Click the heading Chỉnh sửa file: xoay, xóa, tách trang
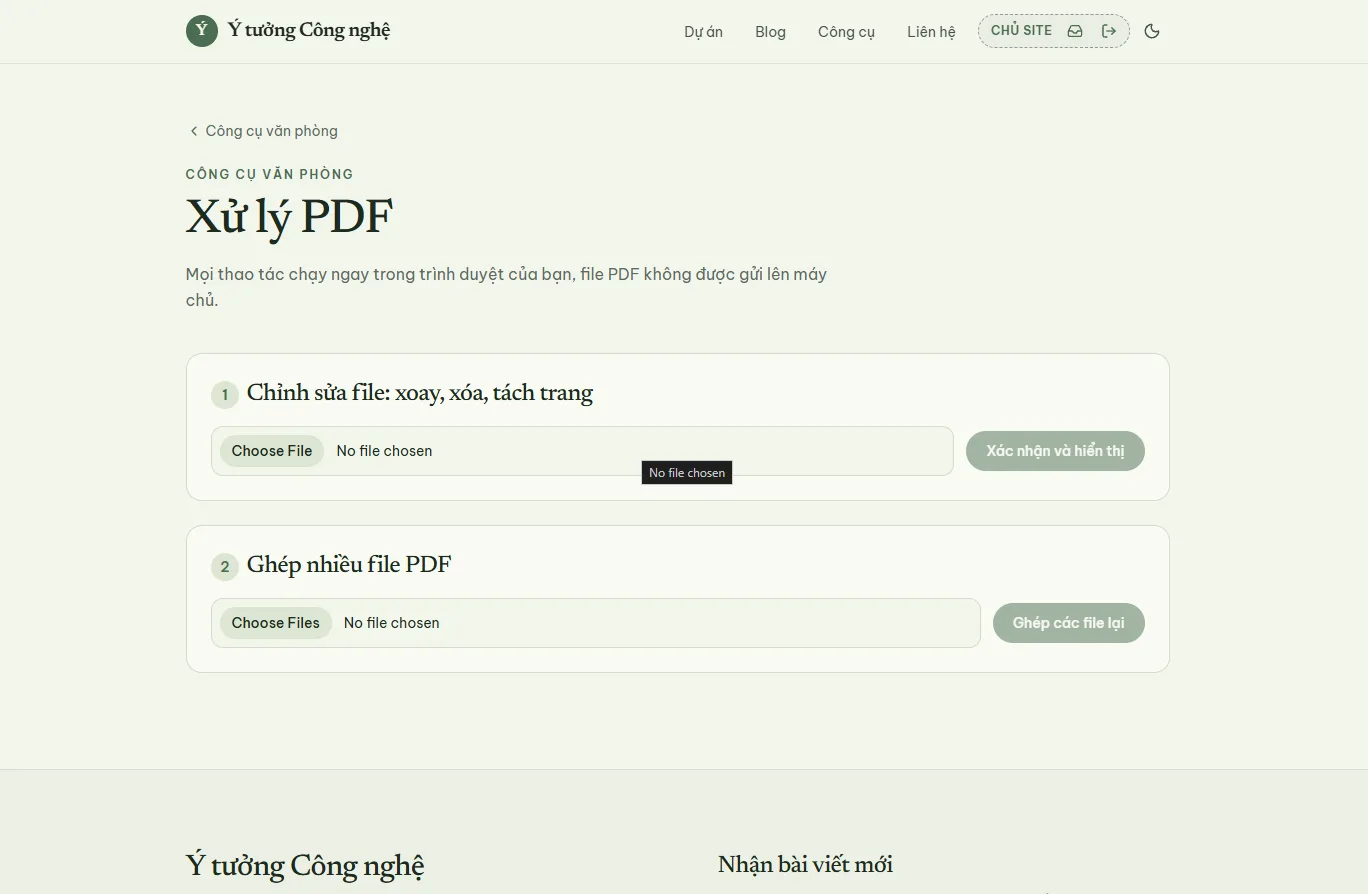 point(420,393)
